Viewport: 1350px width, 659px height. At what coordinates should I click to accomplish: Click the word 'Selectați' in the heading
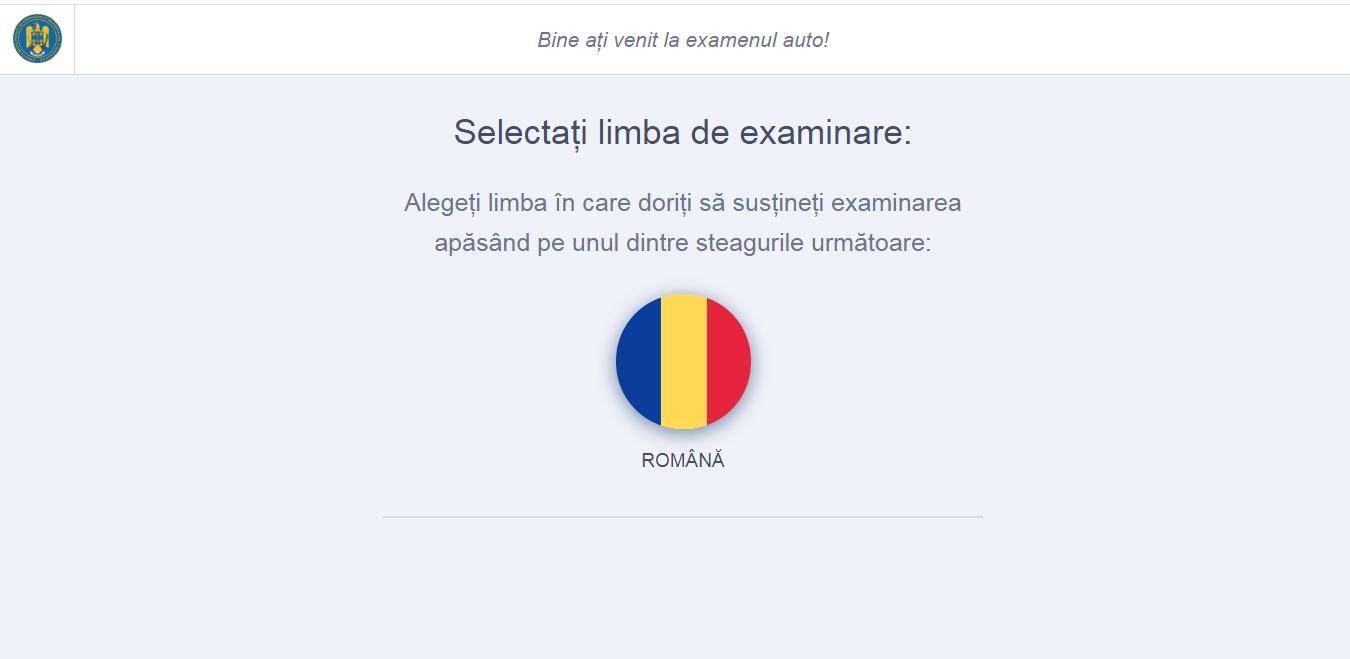(x=521, y=132)
